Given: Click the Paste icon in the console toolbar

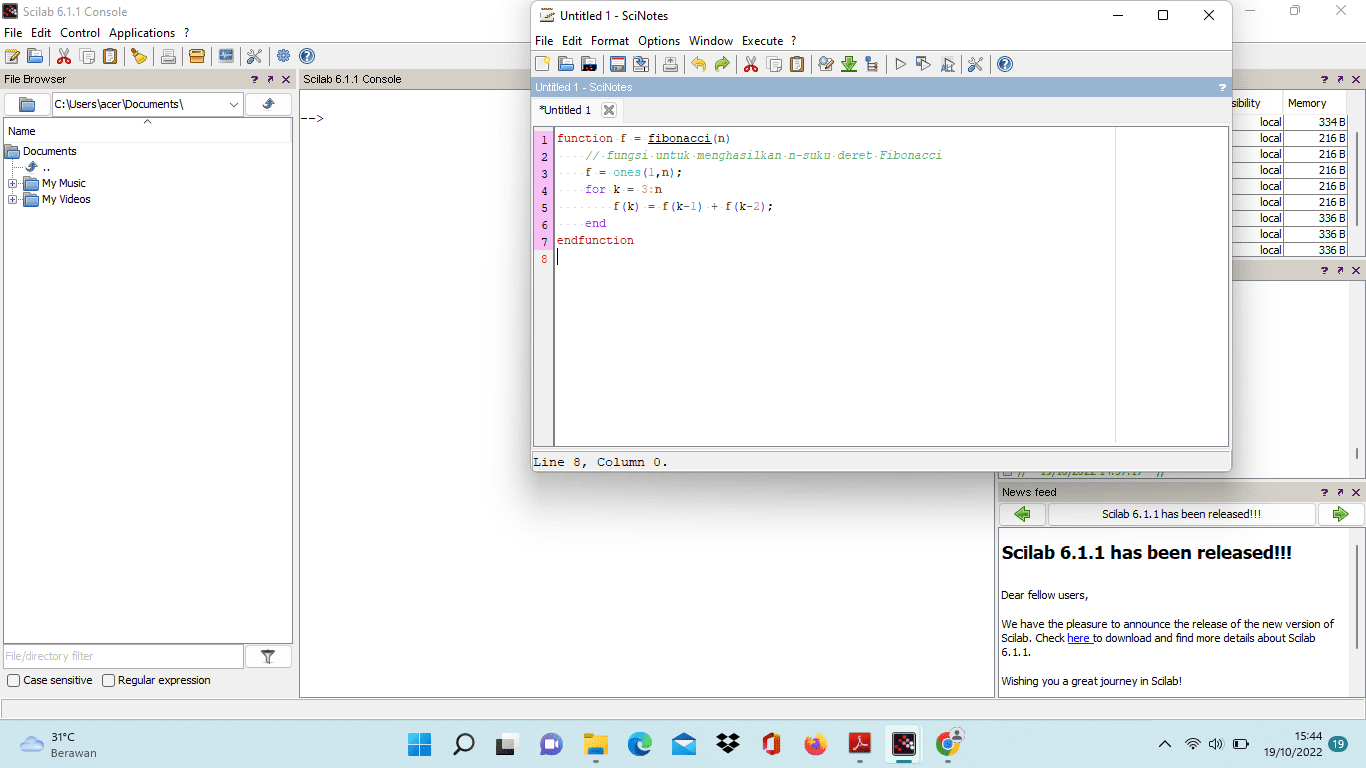Looking at the screenshot, I should tap(110, 57).
